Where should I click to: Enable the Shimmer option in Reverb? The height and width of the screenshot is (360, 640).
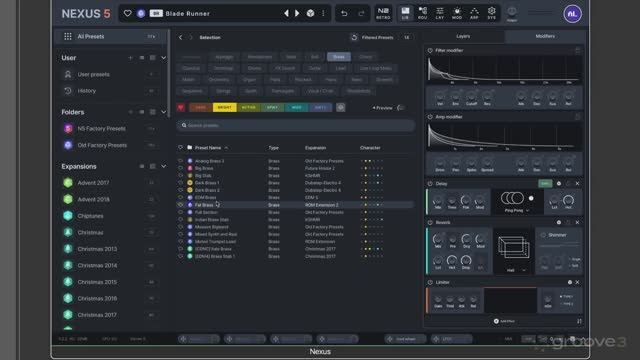(543, 235)
